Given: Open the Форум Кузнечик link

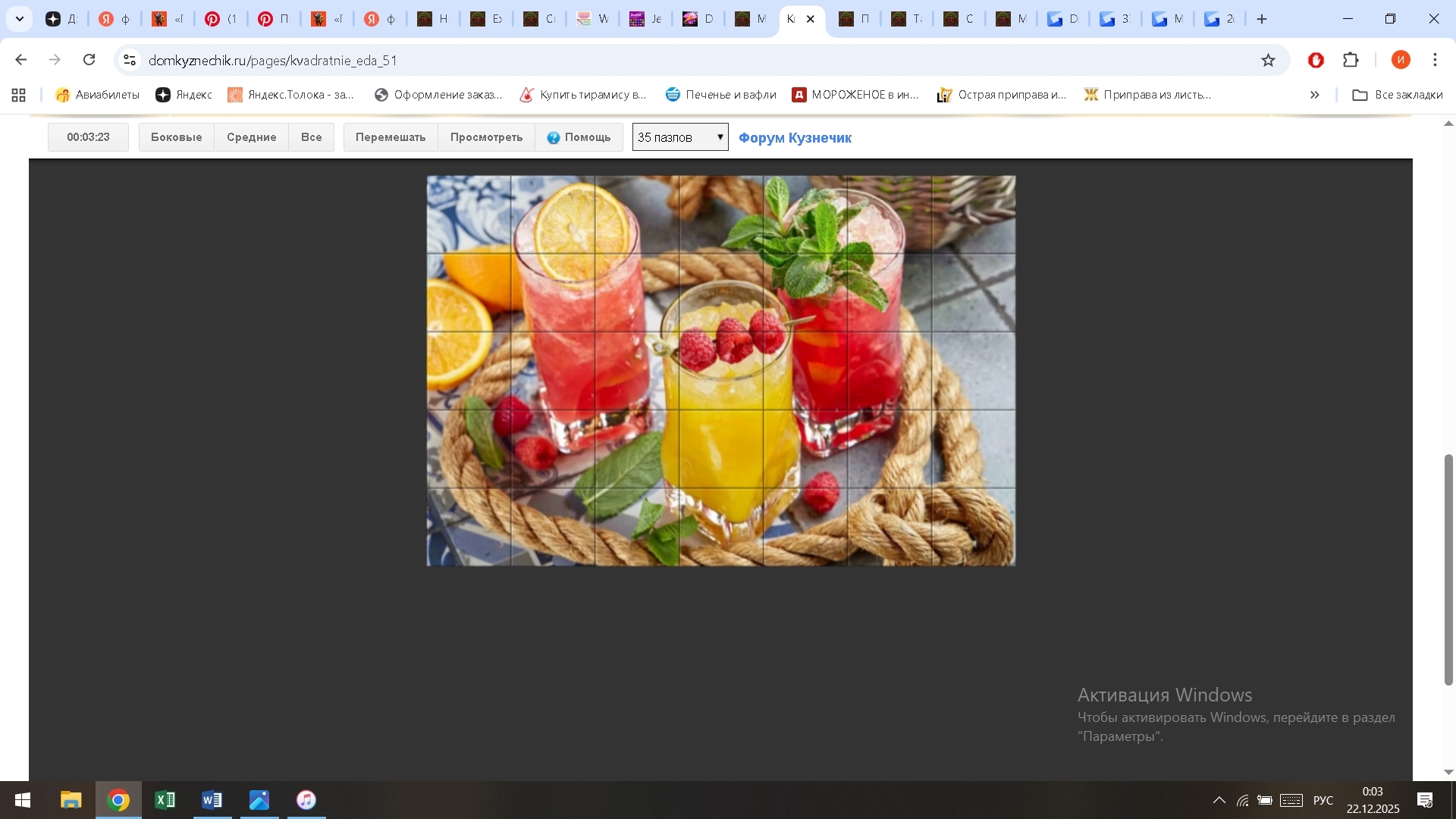Looking at the screenshot, I should (795, 138).
